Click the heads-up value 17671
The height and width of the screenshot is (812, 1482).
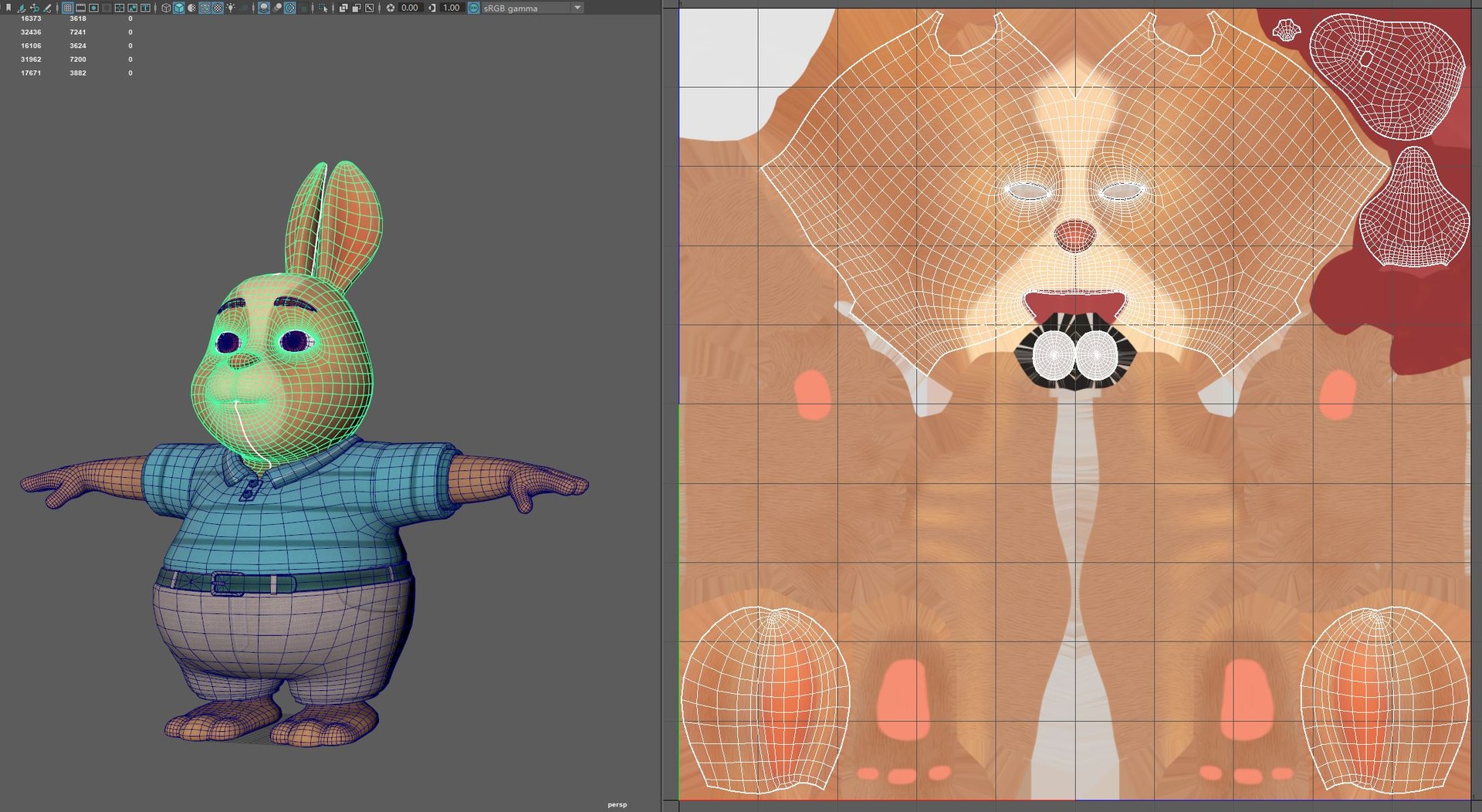pos(31,73)
